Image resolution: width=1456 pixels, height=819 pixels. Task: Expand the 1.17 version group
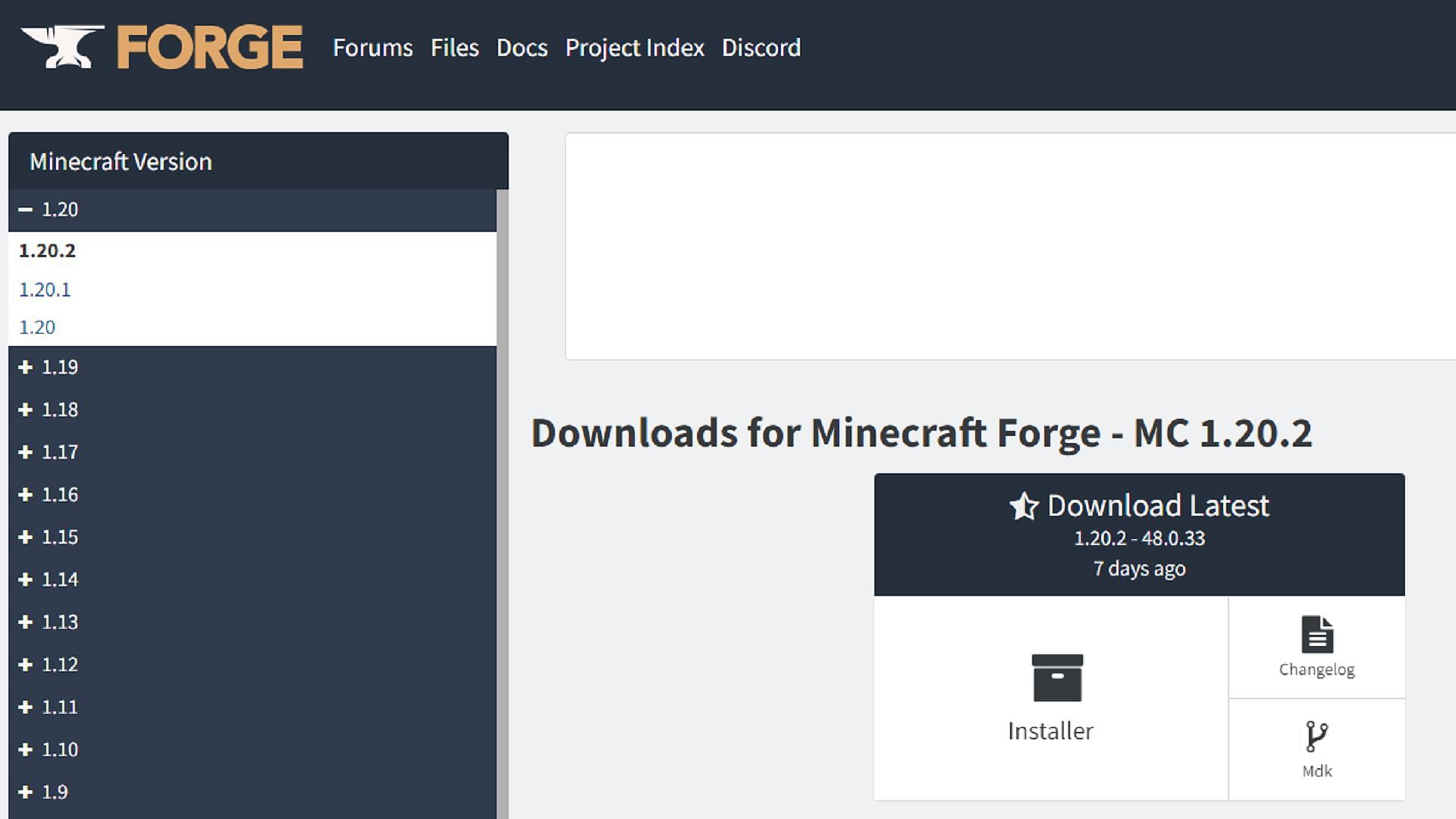pos(253,453)
